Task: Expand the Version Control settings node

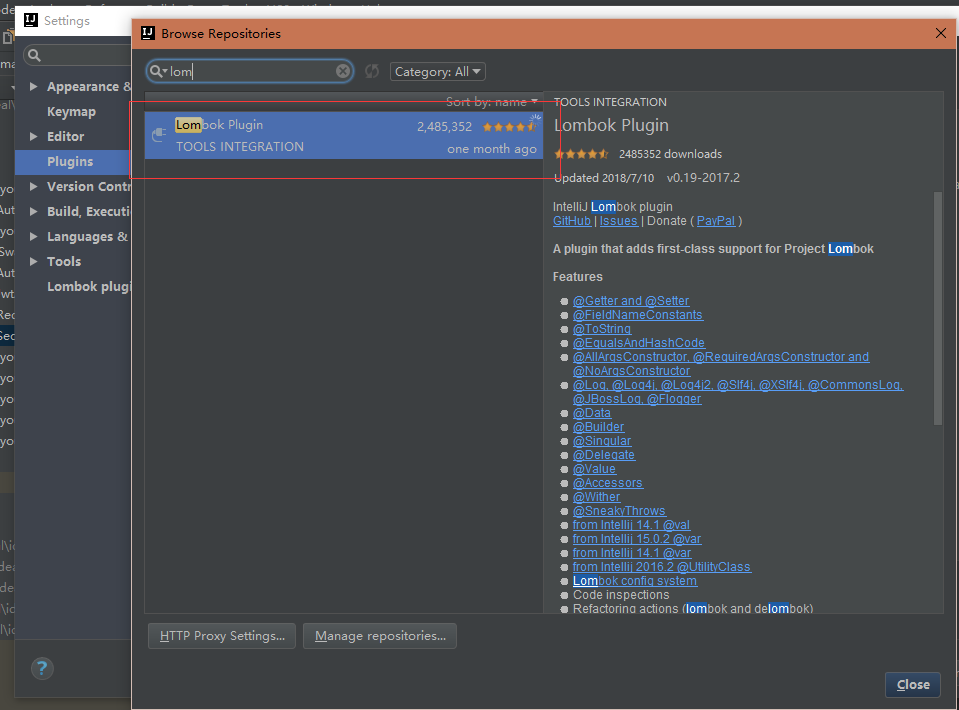Action: click(x=34, y=187)
